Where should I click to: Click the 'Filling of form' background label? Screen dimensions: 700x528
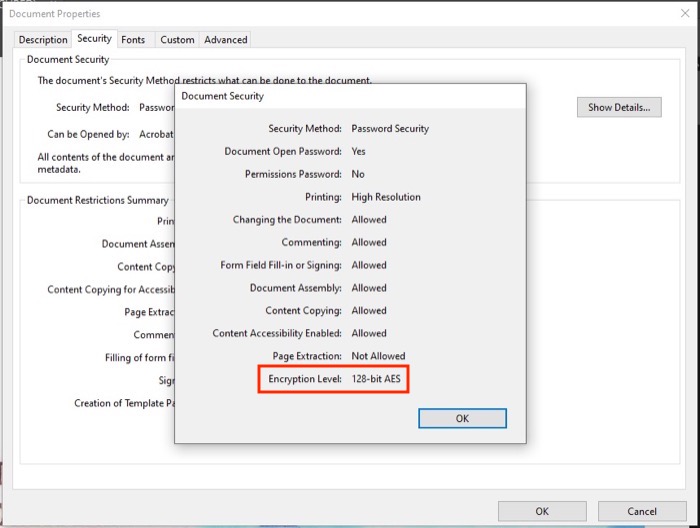click(140, 358)
